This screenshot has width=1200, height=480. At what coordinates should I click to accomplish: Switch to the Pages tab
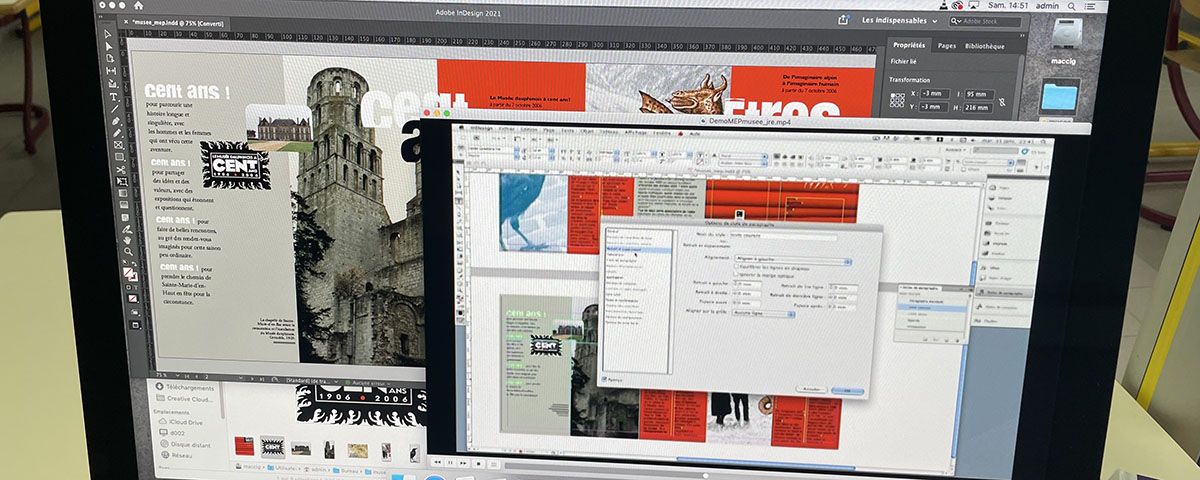pyautogui.click(x=946, y=46)
